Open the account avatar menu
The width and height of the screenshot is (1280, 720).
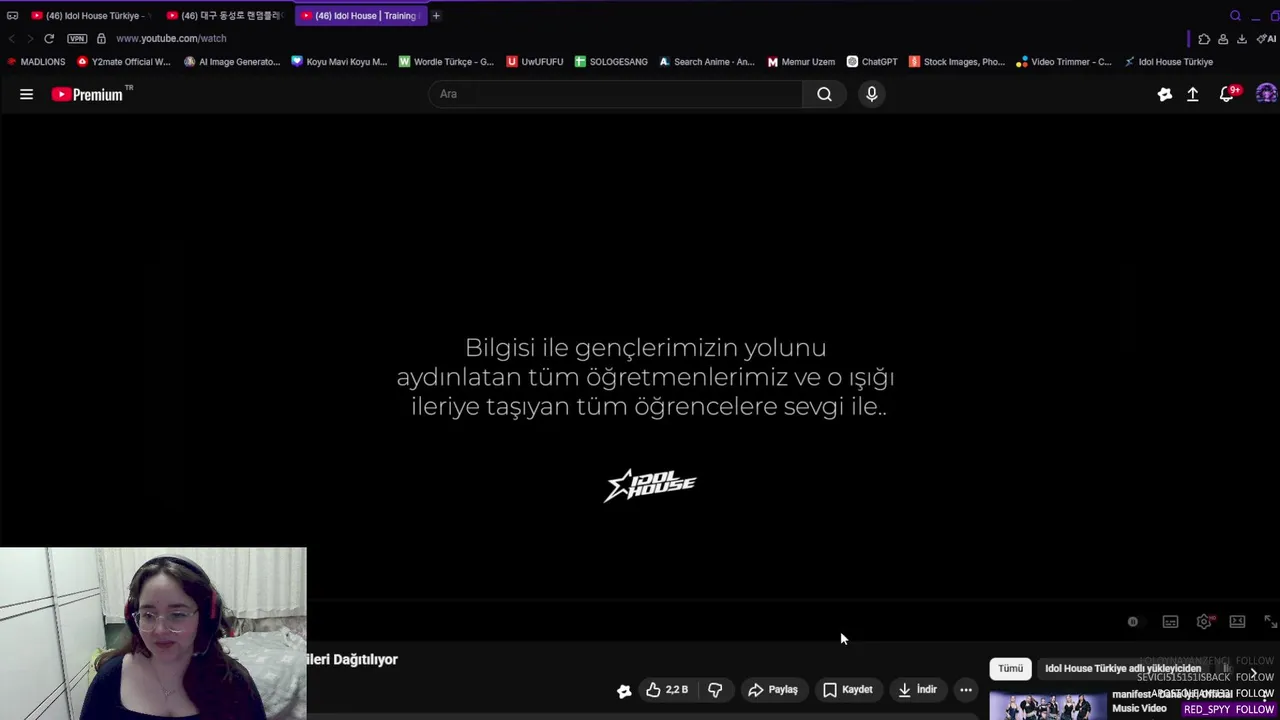tap(1266, 94)
